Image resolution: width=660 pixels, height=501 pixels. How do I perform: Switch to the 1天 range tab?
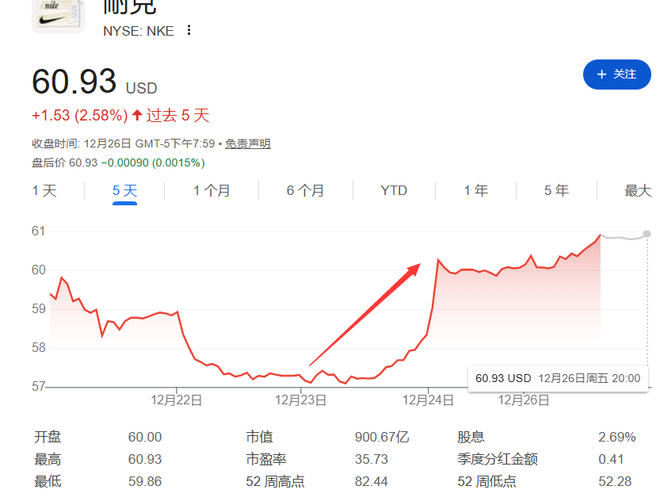pos(44,190)
